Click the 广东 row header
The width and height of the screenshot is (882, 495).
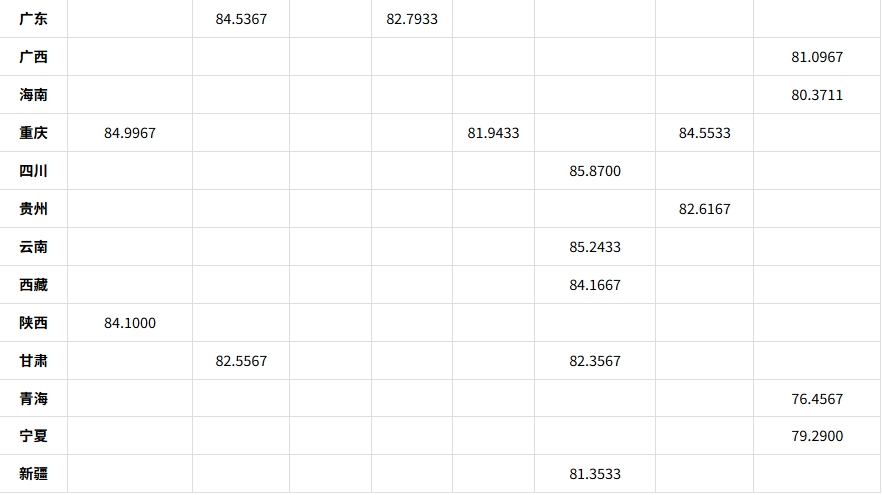pos(33,19)
